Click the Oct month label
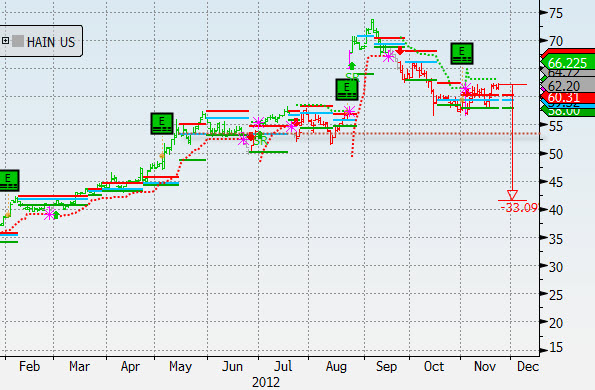Viewport: 595px width, 390px height. point(434,366)
